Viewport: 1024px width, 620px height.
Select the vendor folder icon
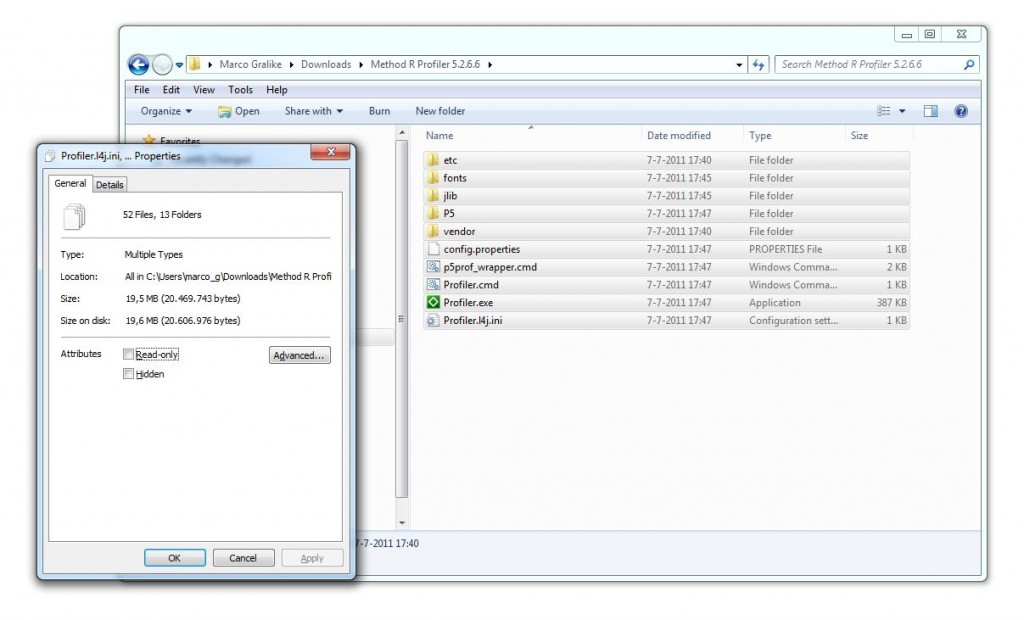pyautogui.click(x=433, y=231)
